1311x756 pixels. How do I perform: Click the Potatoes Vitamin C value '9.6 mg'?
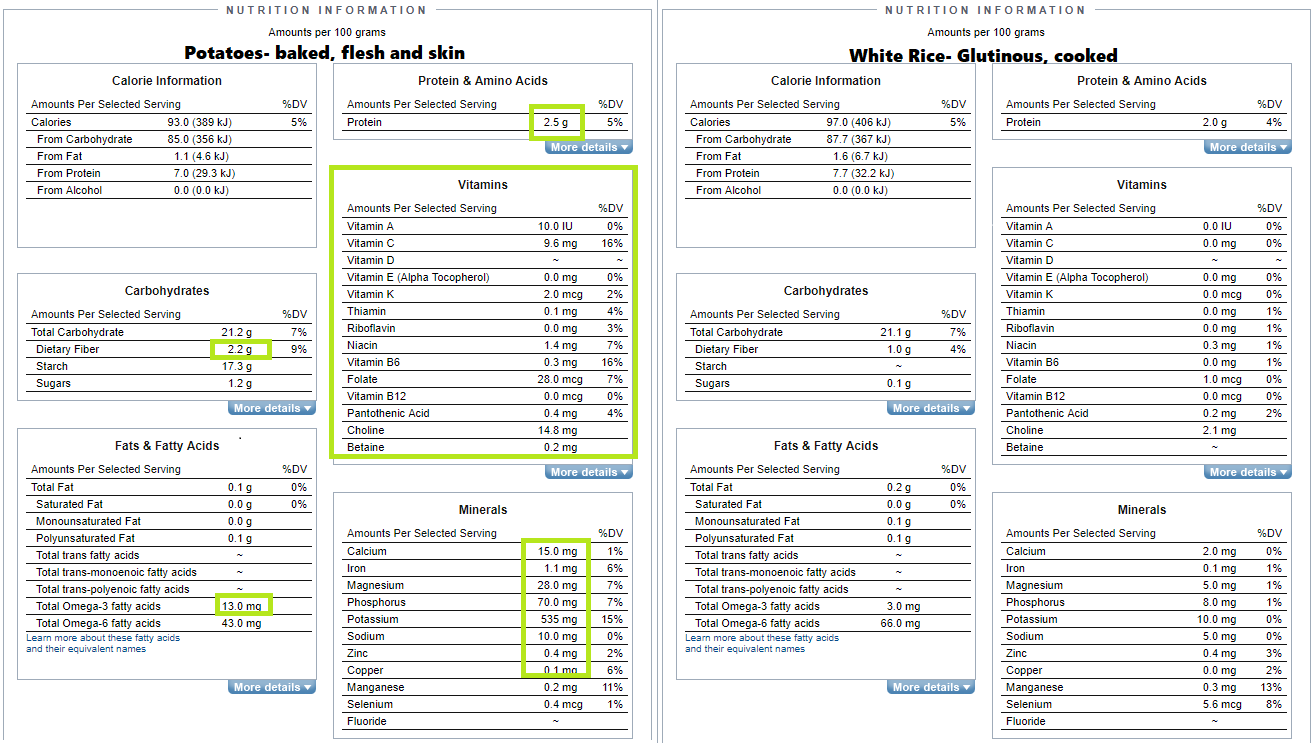coord(561,243)
